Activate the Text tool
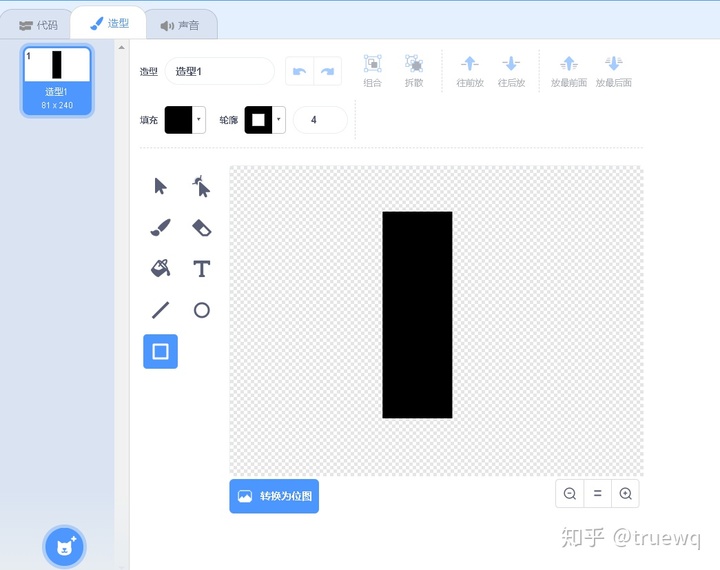Image resolution: width=720 pixels, height=570 pixels. point(201,269)
